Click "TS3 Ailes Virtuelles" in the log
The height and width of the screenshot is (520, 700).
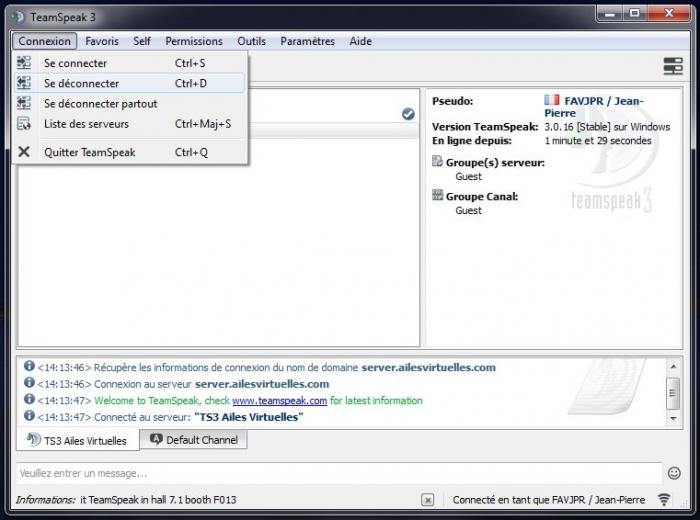click(x=249, y=417)
